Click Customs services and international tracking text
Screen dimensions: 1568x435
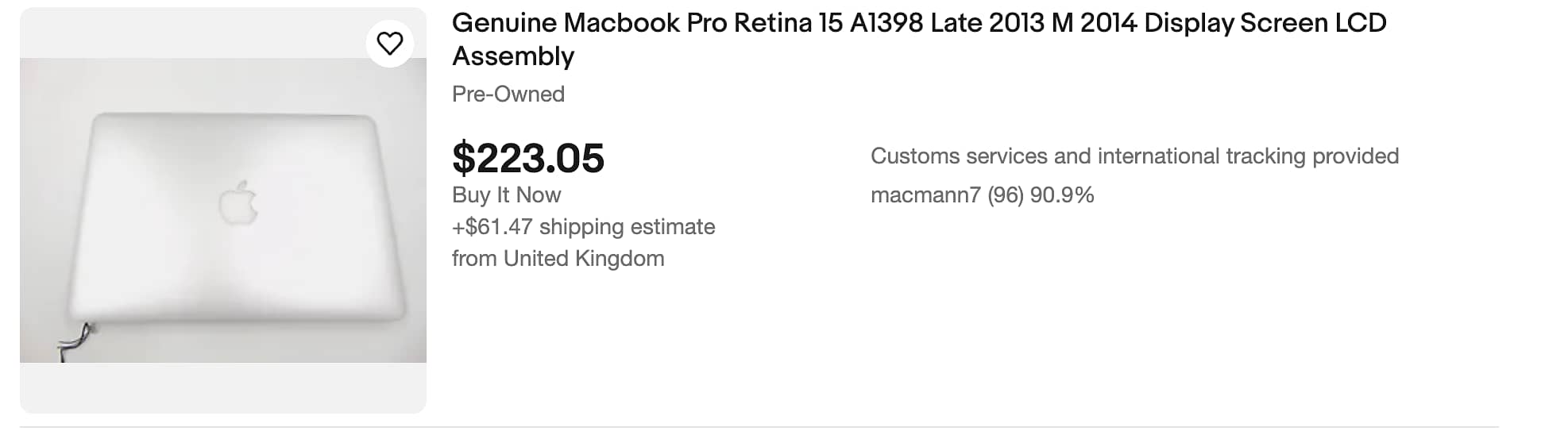1134,156
